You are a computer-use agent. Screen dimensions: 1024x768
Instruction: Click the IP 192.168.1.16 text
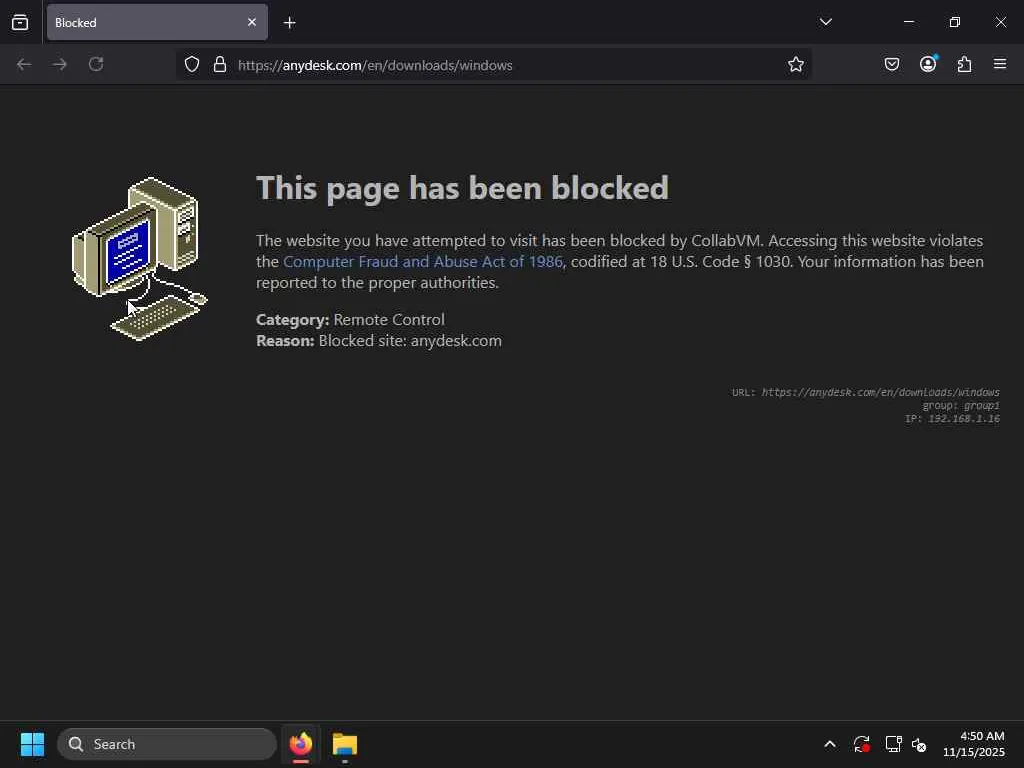coord(952,419)
